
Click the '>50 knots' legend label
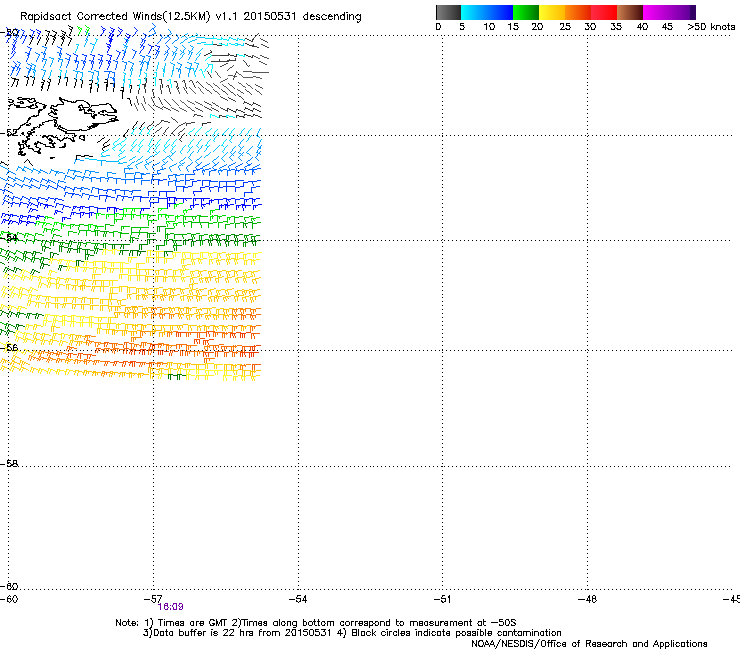[x=711, y=26]
